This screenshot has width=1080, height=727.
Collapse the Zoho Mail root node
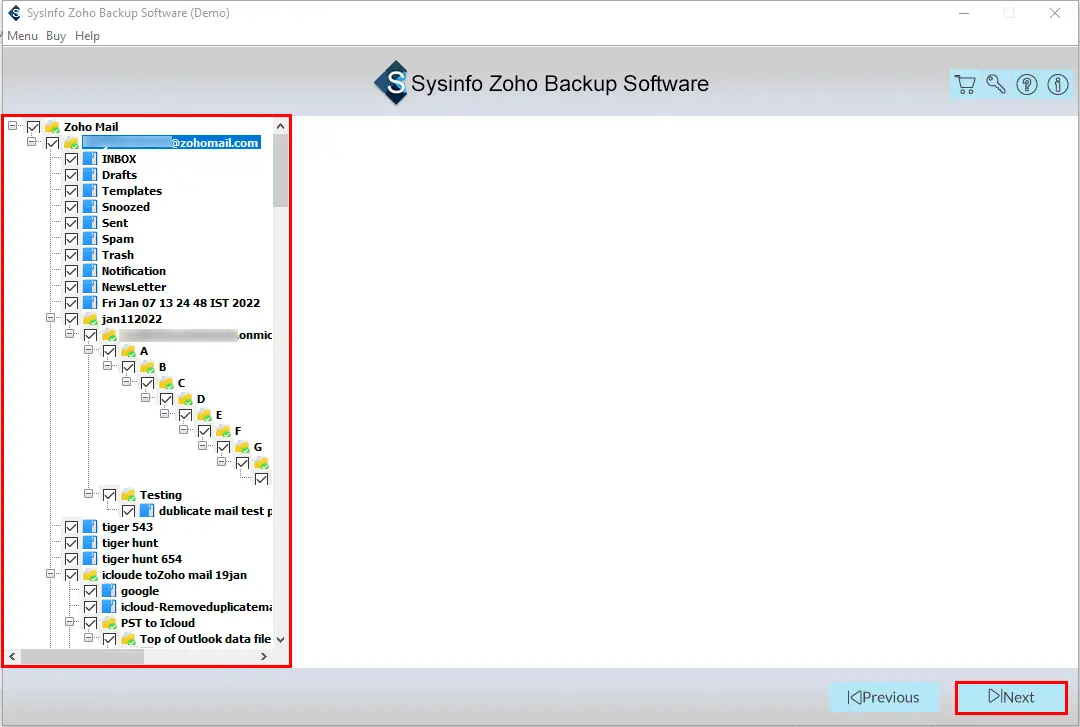(12, 126)
